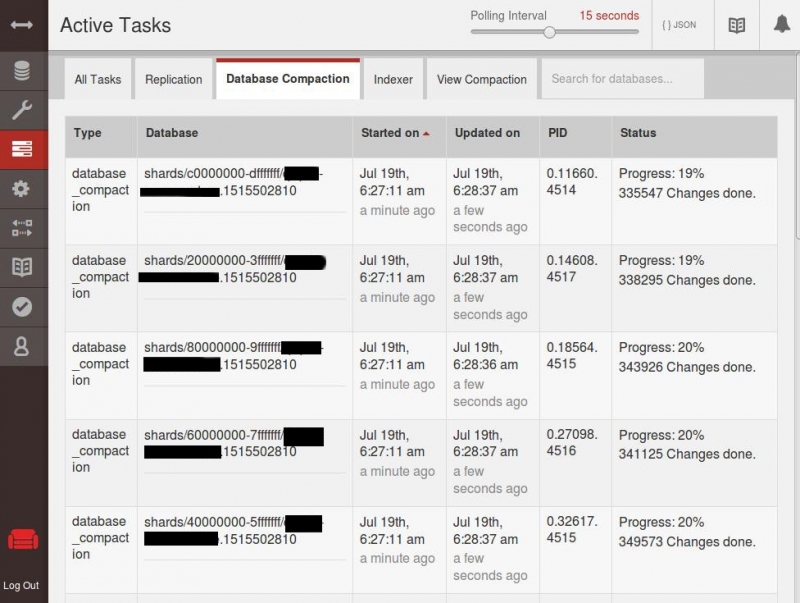This screenshot has width=800, height=603.
Task: Click the notification bell in the header
Action: click(x=781, y=25)
